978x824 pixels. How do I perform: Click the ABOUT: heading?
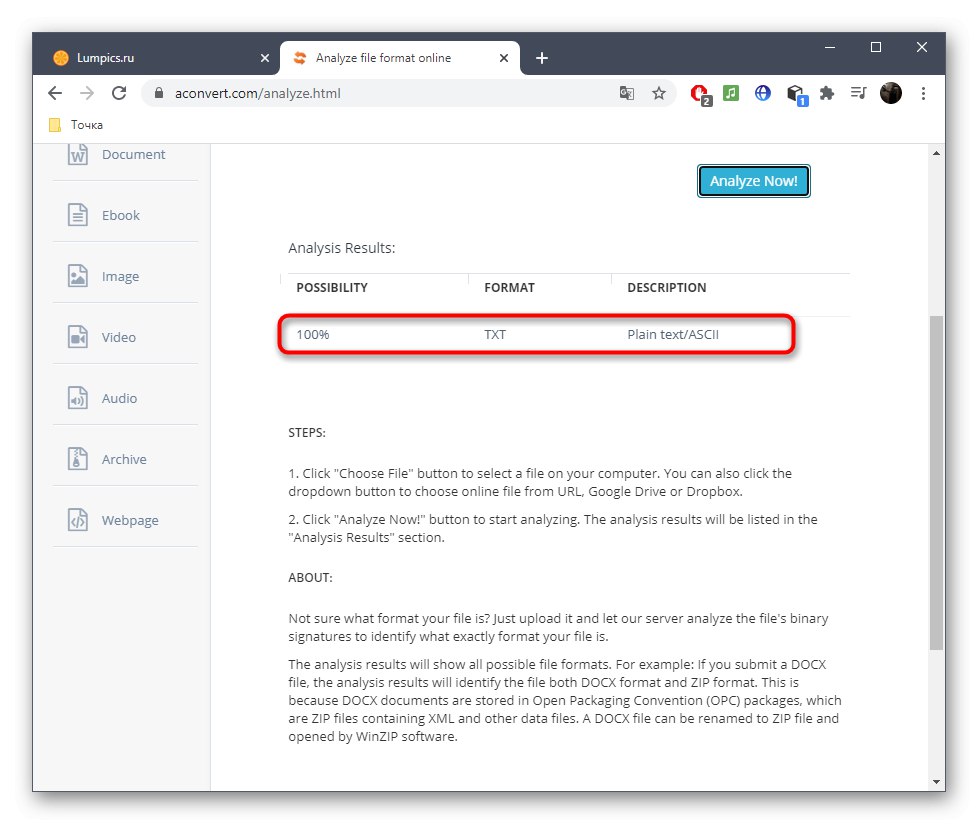tap(310, 578)
